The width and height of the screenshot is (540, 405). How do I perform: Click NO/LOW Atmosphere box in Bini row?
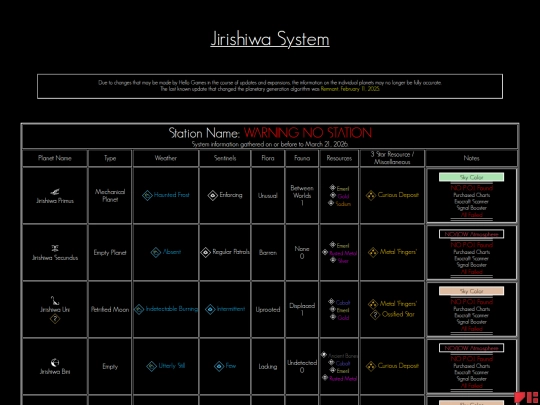(471, 348)
